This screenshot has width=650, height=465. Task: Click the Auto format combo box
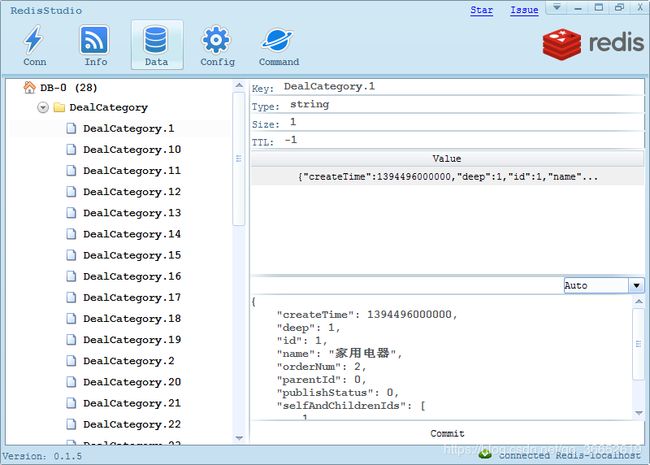tap(604, 286)
